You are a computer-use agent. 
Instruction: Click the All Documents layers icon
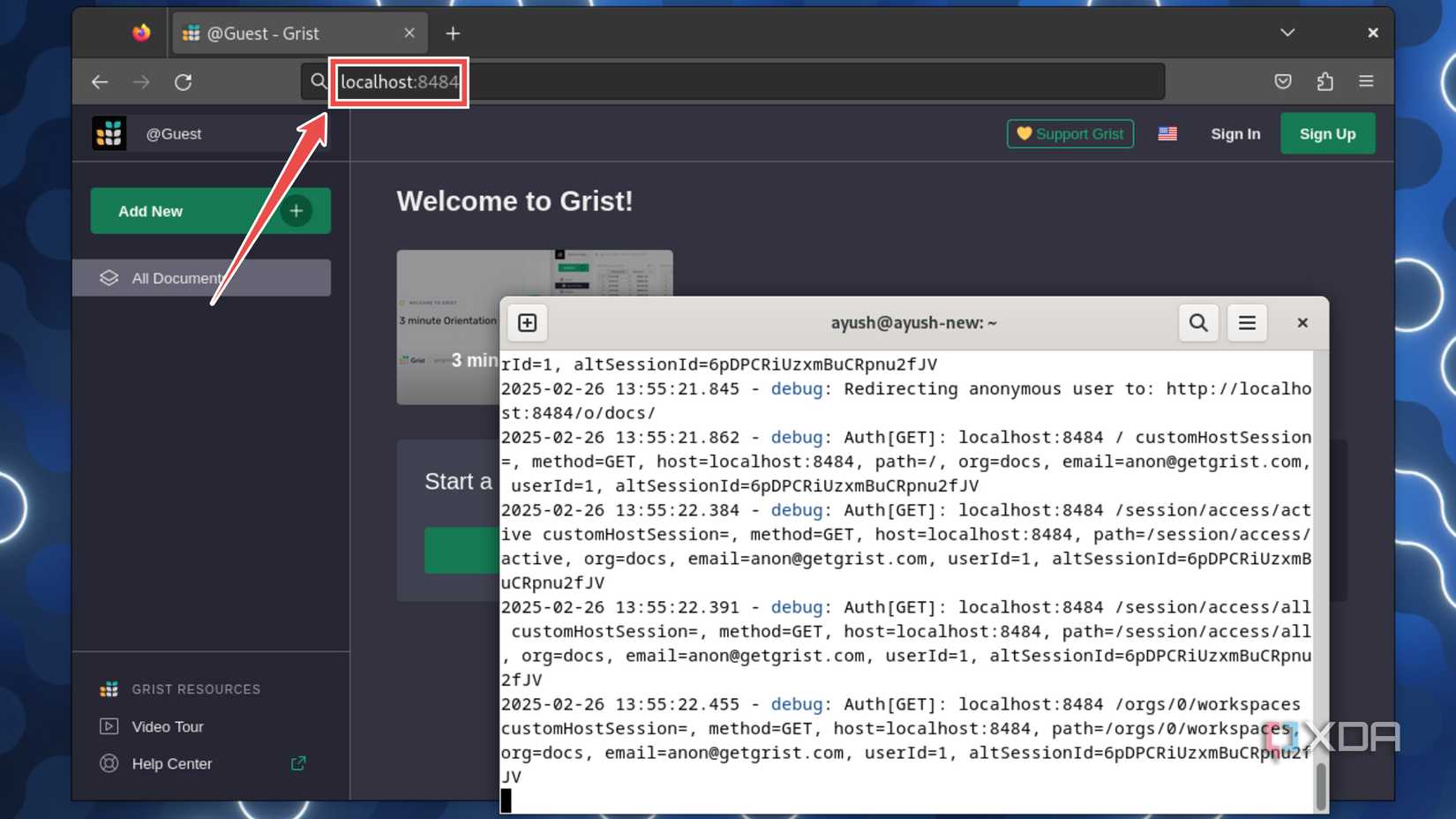point(109,278)
